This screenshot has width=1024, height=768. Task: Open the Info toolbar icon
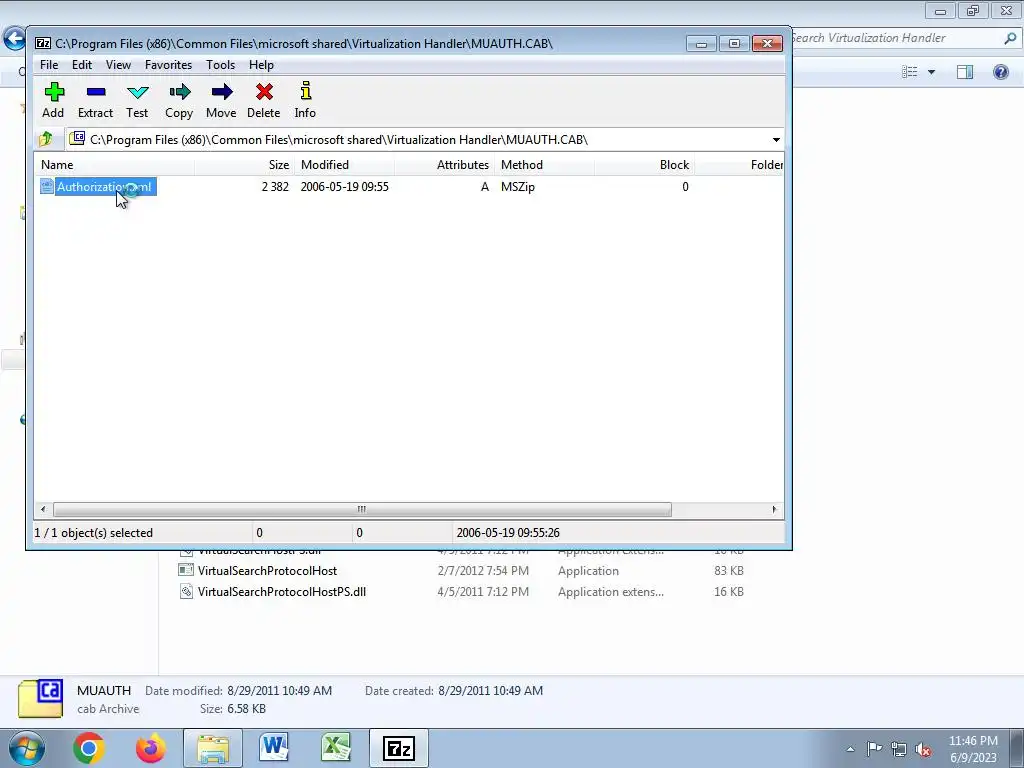pyautogui.click(x=305, y=101)
